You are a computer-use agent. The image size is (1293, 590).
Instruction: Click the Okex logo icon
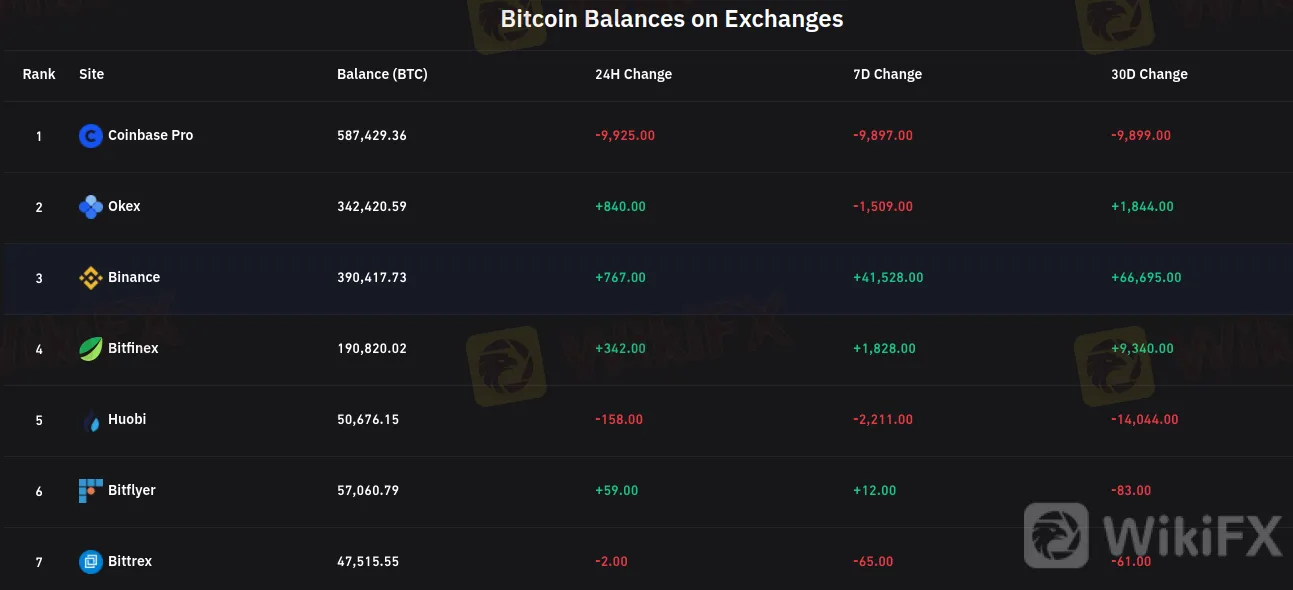click(x=91, y=207)
